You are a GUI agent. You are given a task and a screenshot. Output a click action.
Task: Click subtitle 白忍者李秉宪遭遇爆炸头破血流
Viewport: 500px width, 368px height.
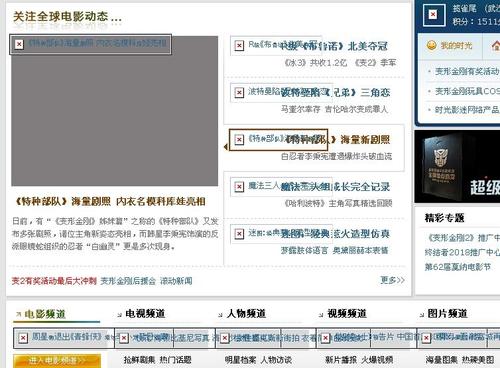click(336, 156)
